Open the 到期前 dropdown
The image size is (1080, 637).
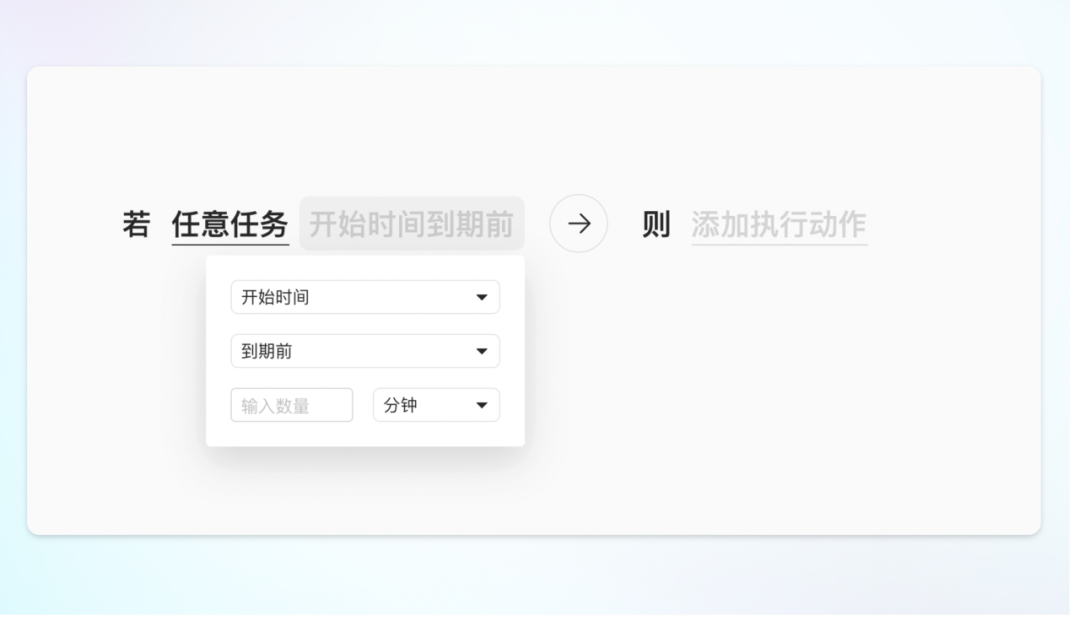tap(365, 351)
